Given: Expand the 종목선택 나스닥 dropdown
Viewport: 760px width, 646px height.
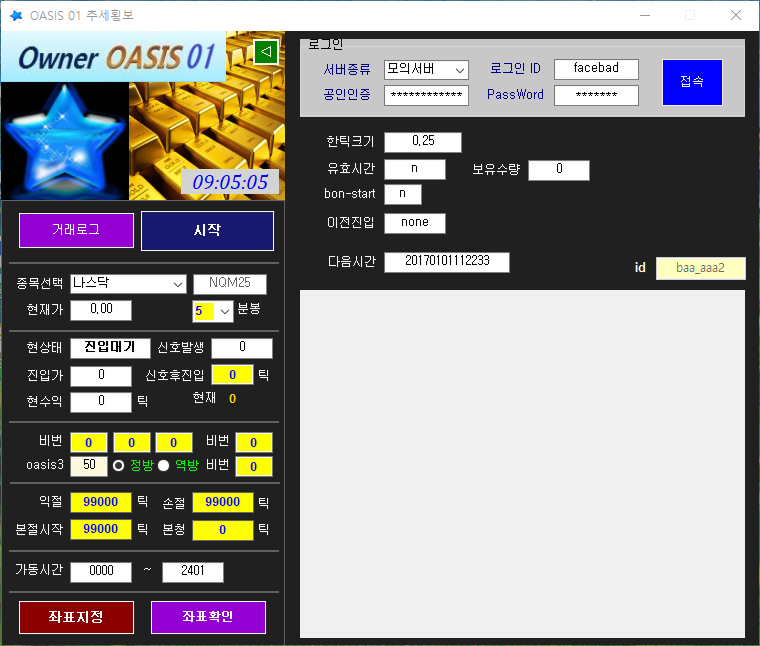Looking at the screenshot, I should click(x=128, y=284).
